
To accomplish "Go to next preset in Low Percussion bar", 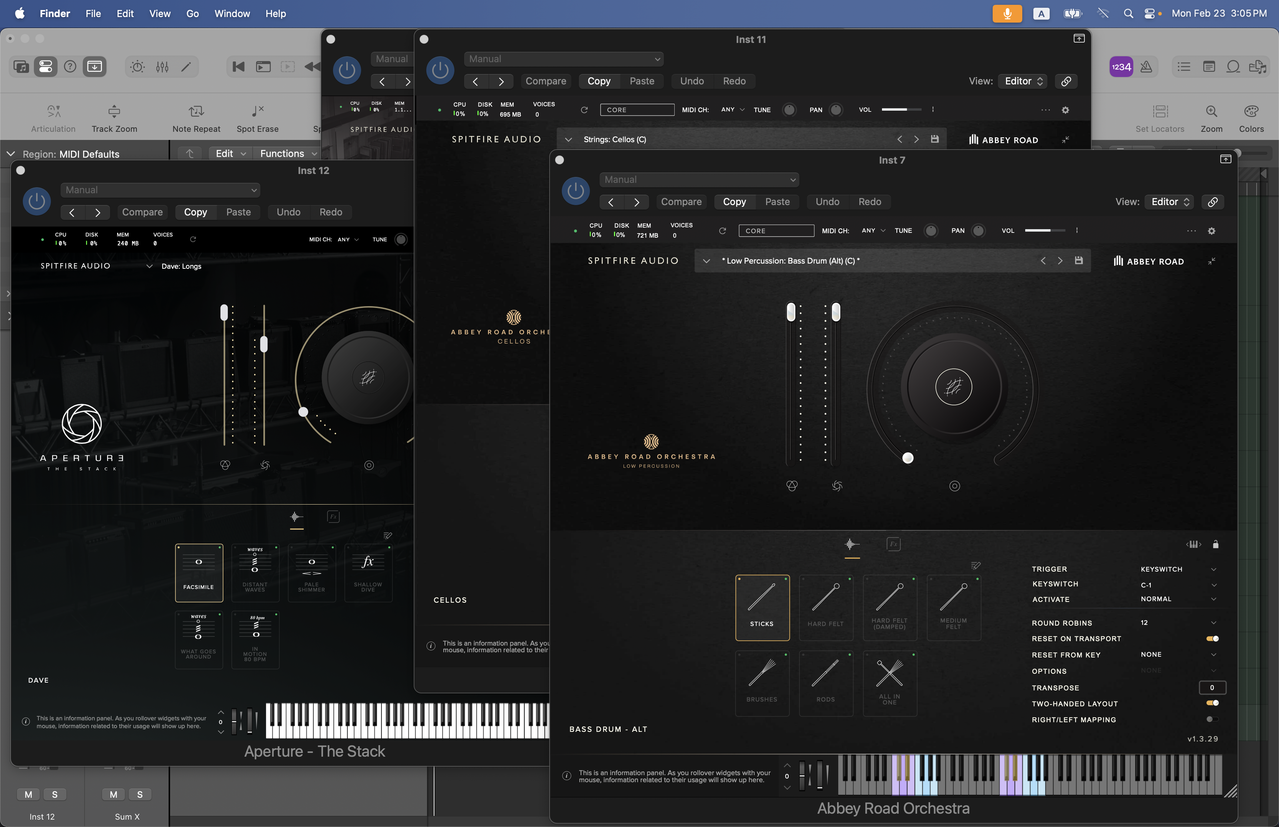I will [1060, 261].
